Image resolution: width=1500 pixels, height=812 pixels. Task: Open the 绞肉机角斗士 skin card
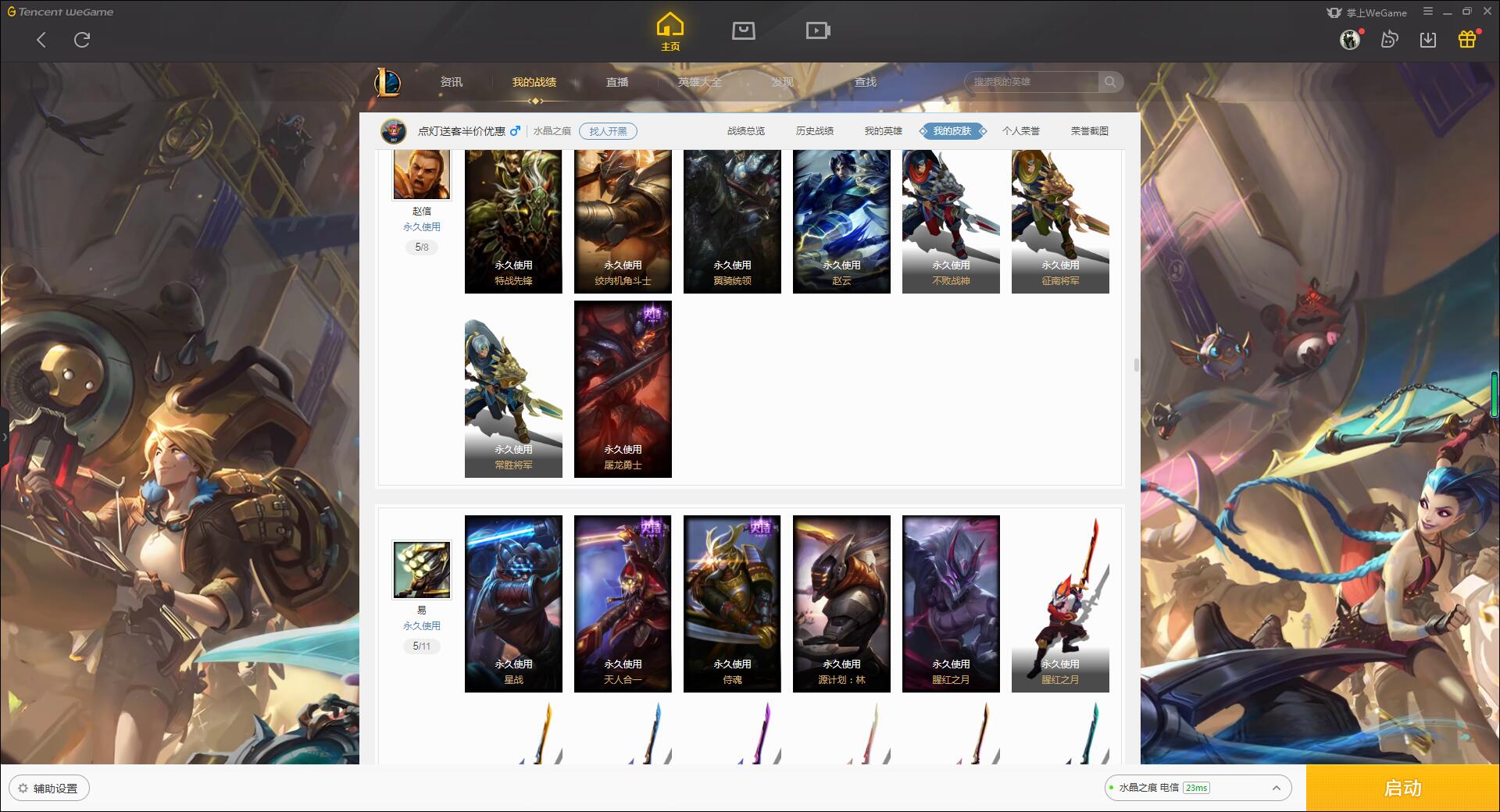(x=623, y=222)
